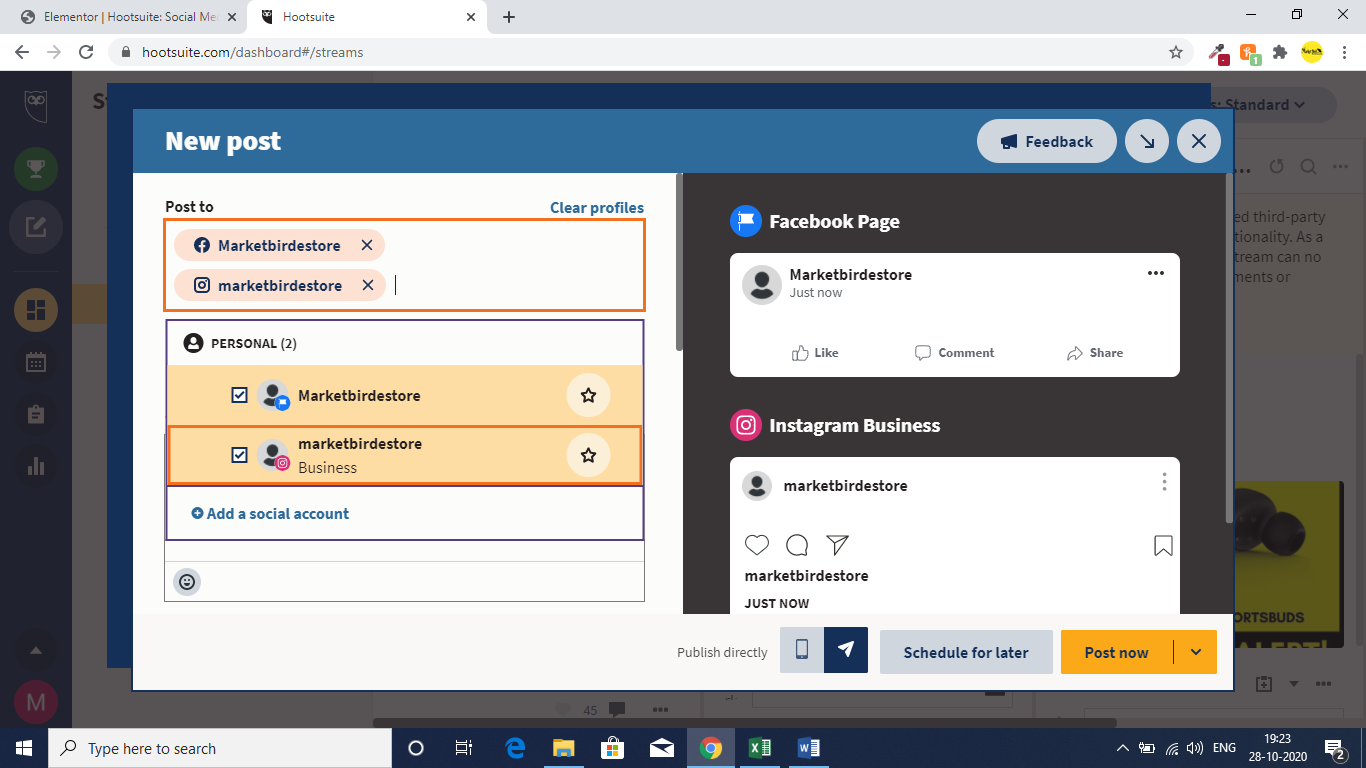The image size is (1366, 768).
Task: Click Clear profiles link
Action: point(597,208)
